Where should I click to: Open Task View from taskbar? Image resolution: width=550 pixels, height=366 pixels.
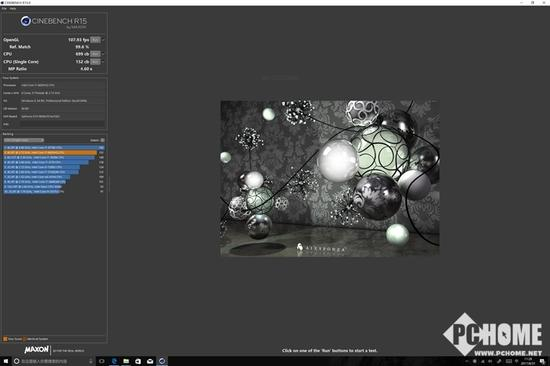[x=102, y=361]
